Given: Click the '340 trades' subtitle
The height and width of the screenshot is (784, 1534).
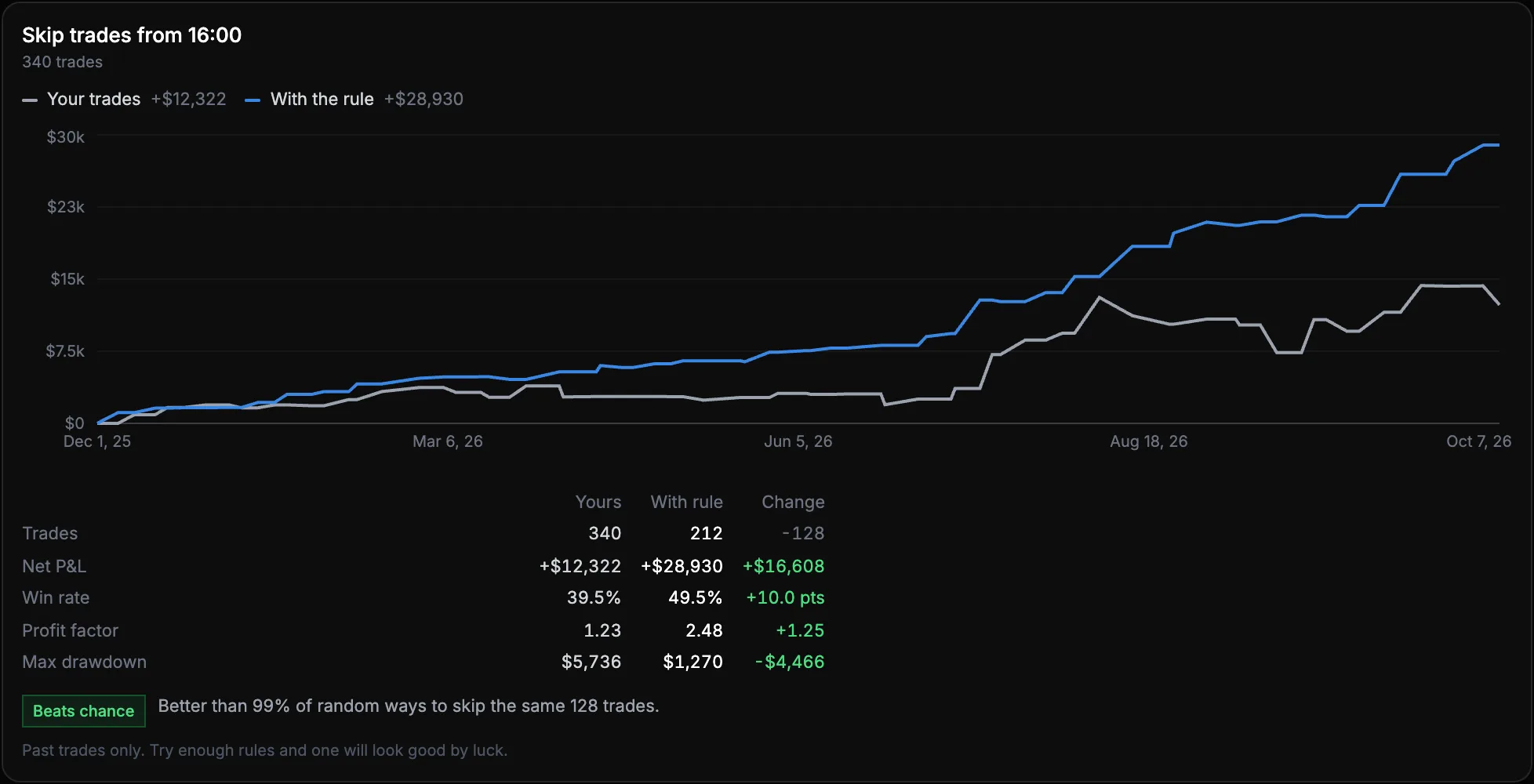Looking at the screenshot, I should coord(62,62).
